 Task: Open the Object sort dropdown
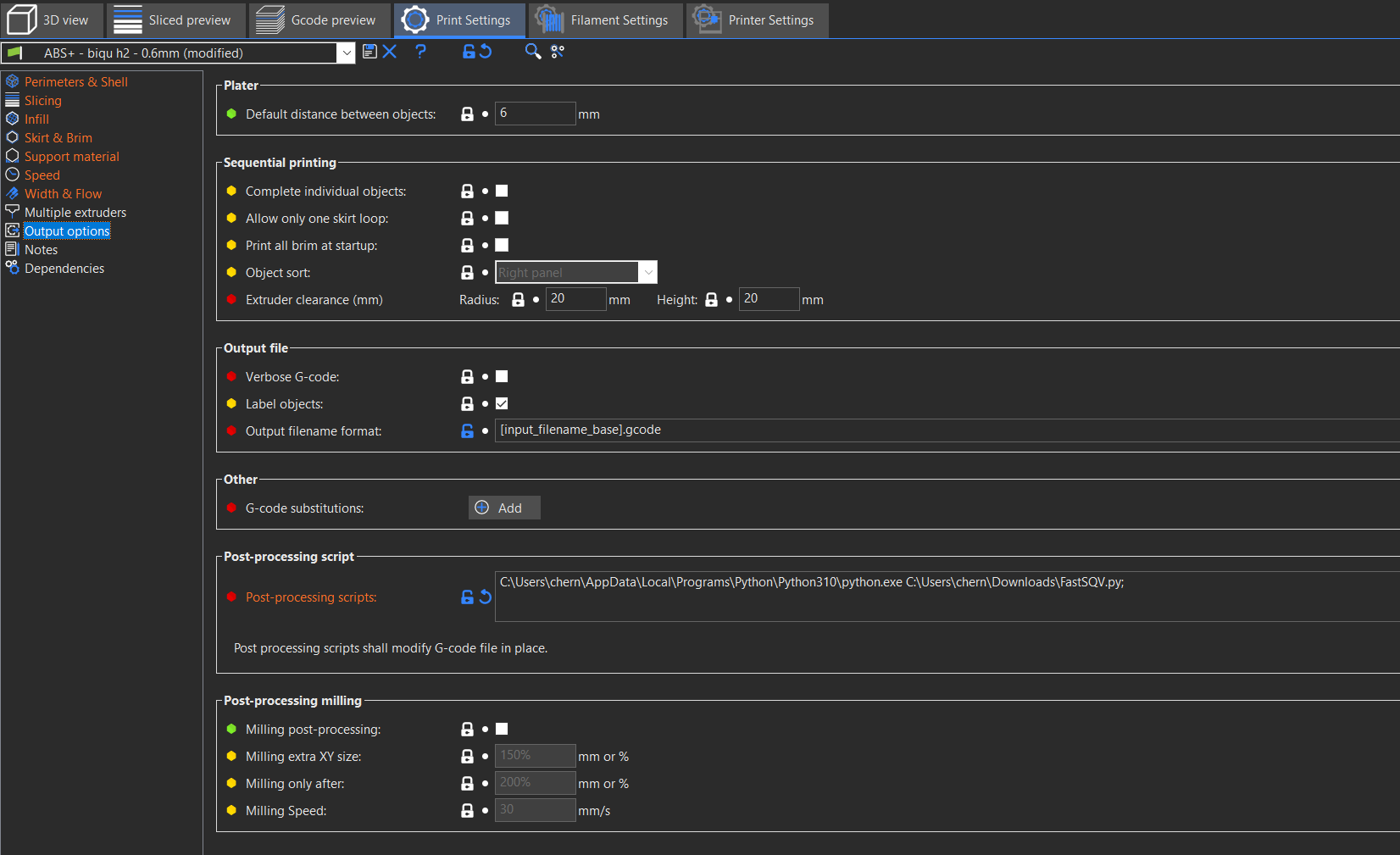[x=575, y=272]
